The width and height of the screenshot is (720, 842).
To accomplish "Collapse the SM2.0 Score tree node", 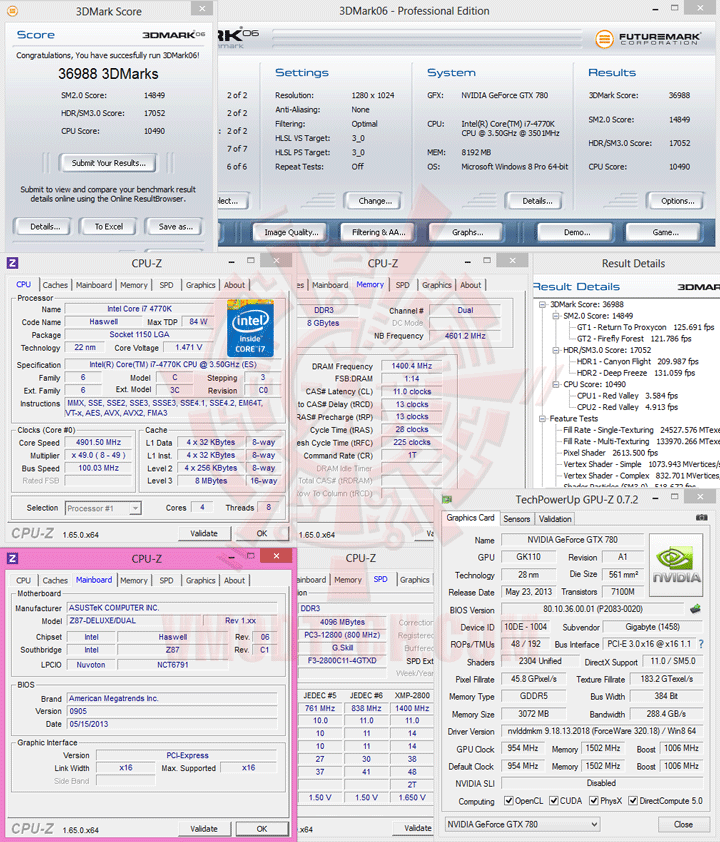I will point(556,316).
